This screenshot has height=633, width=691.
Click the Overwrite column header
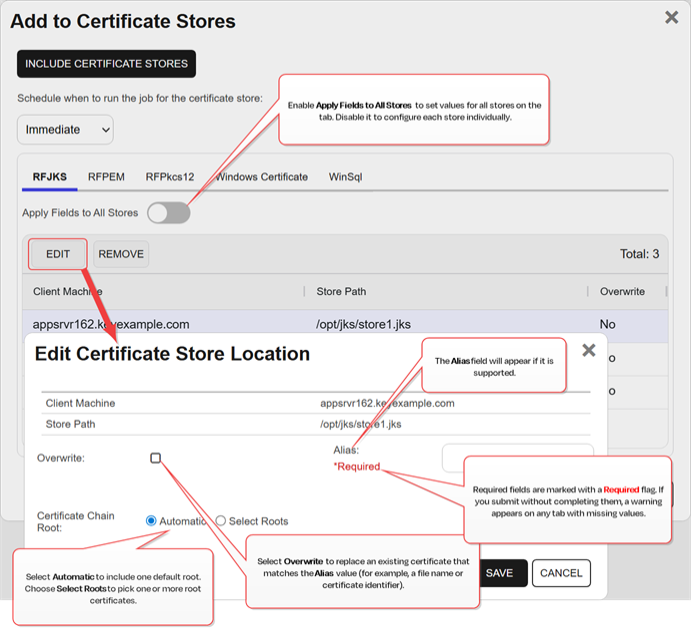click(x=622, y=292)
